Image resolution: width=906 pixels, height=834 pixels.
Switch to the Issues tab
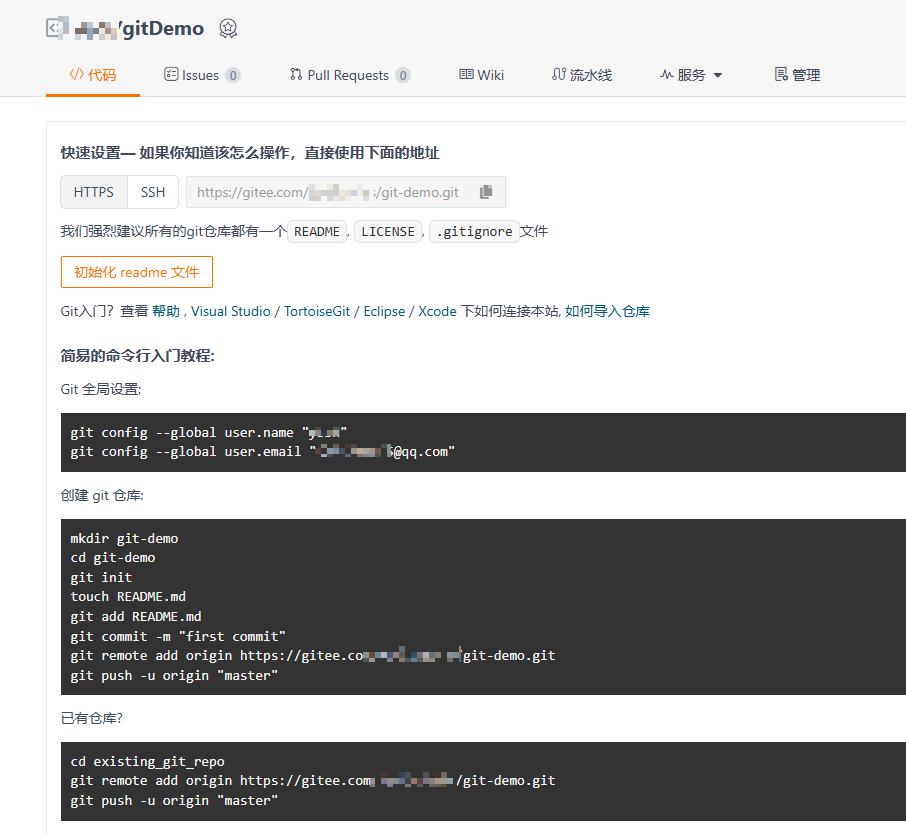[202, 75]
